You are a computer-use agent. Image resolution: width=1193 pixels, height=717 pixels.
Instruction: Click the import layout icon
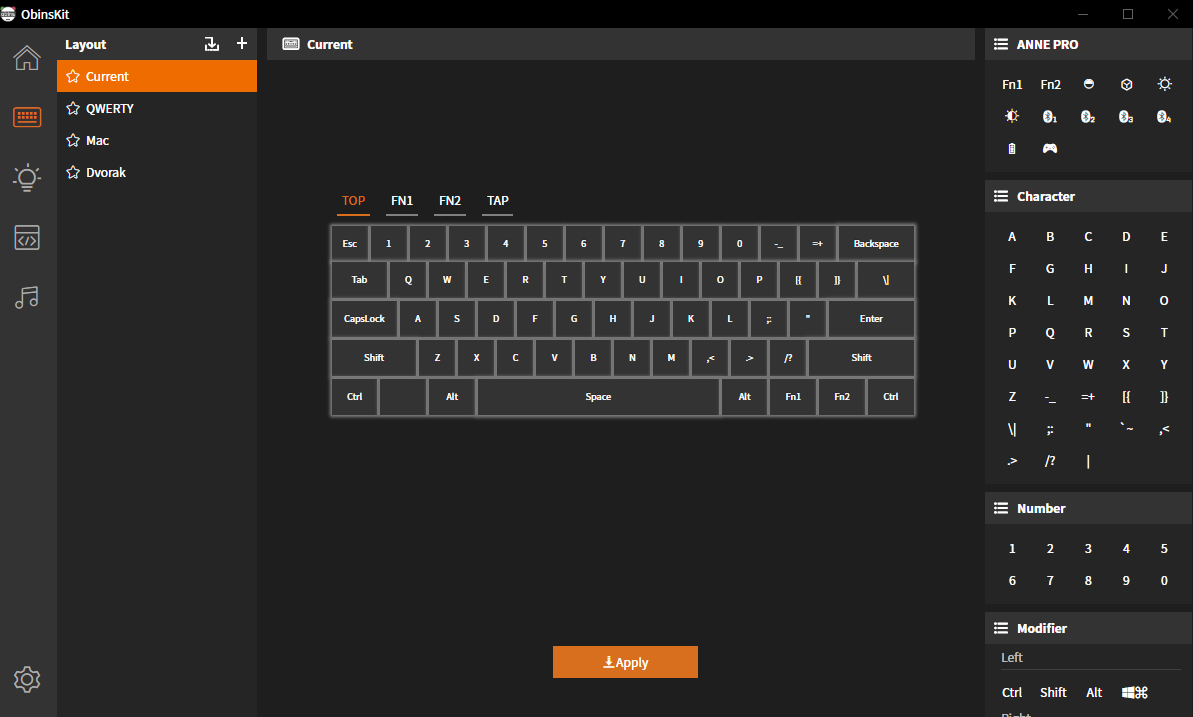click(212, 44)
